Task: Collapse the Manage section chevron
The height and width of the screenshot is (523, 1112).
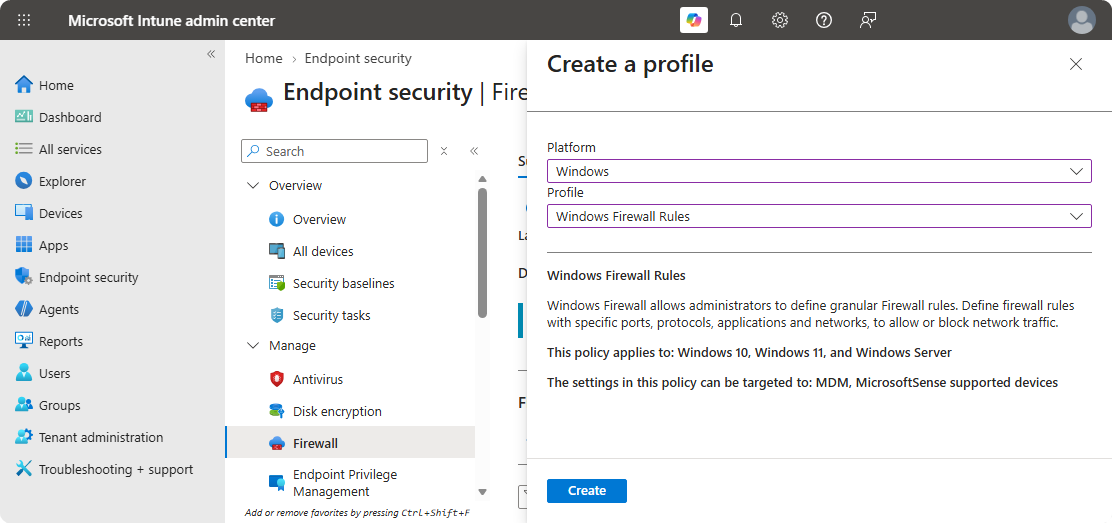Action: (x=252, y=346)
